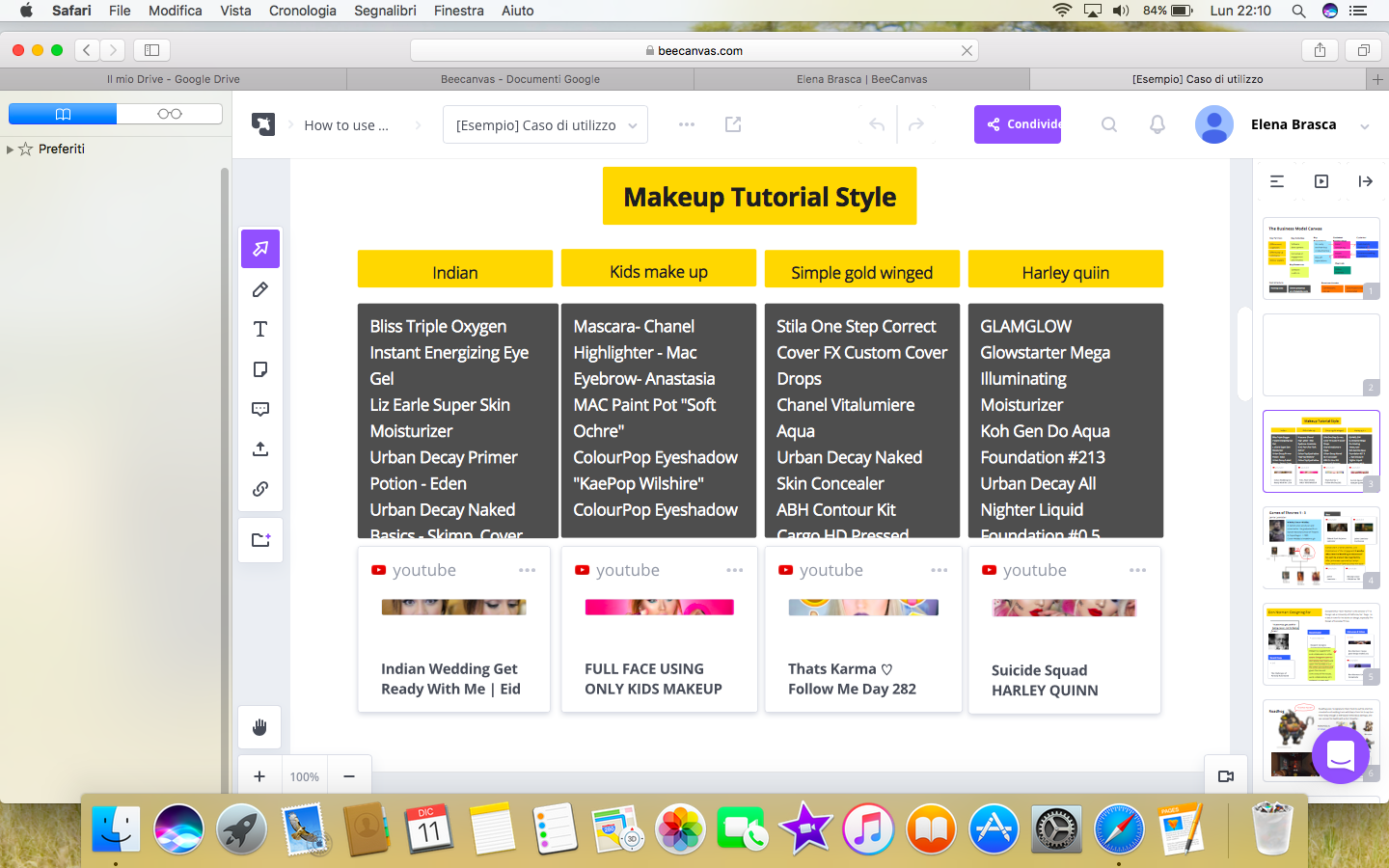1389x868 pixels.
Task: Open a new Safari tab
Action: [x=1378, y=79]
